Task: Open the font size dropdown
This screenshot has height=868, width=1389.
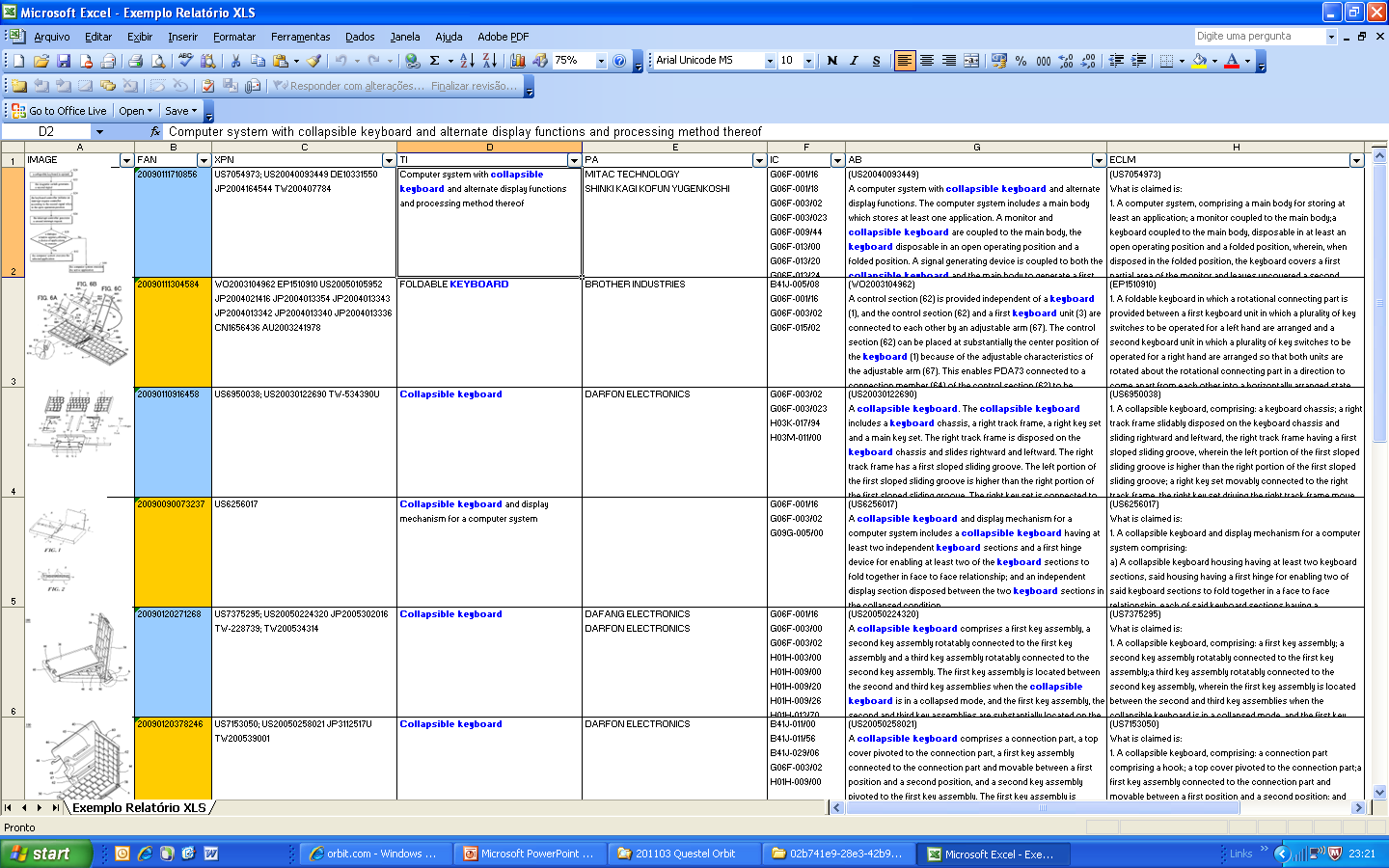Action: [808, 60]
